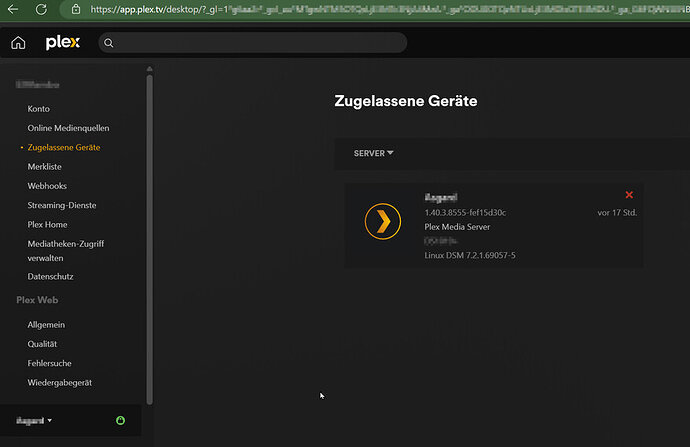Click the sidebar vertical scrollbar
This screenshot has height=447, width=690.
click(x=150, y=239)
